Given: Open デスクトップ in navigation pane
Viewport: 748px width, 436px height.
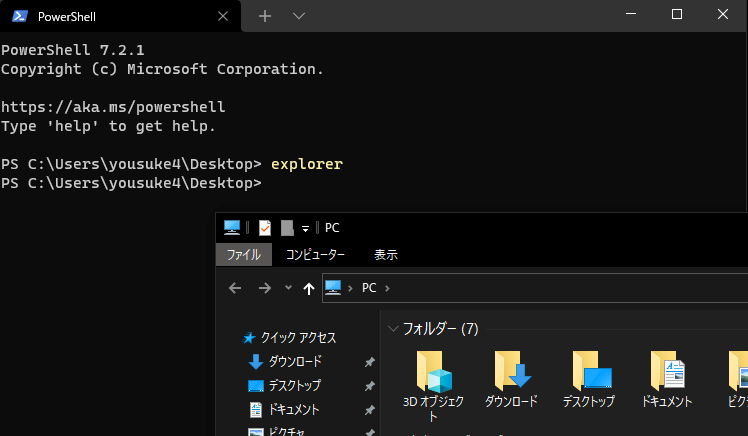Looking at the screenshot, I should [x=294, y=385].
